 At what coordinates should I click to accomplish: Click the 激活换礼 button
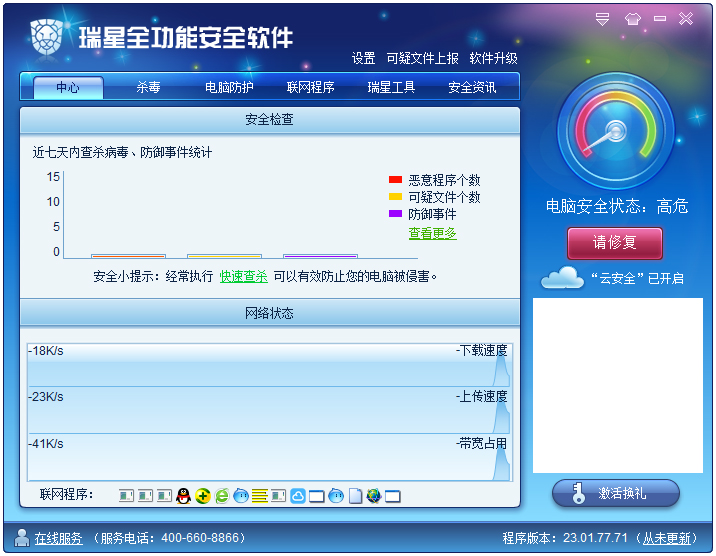coord(616,493)
